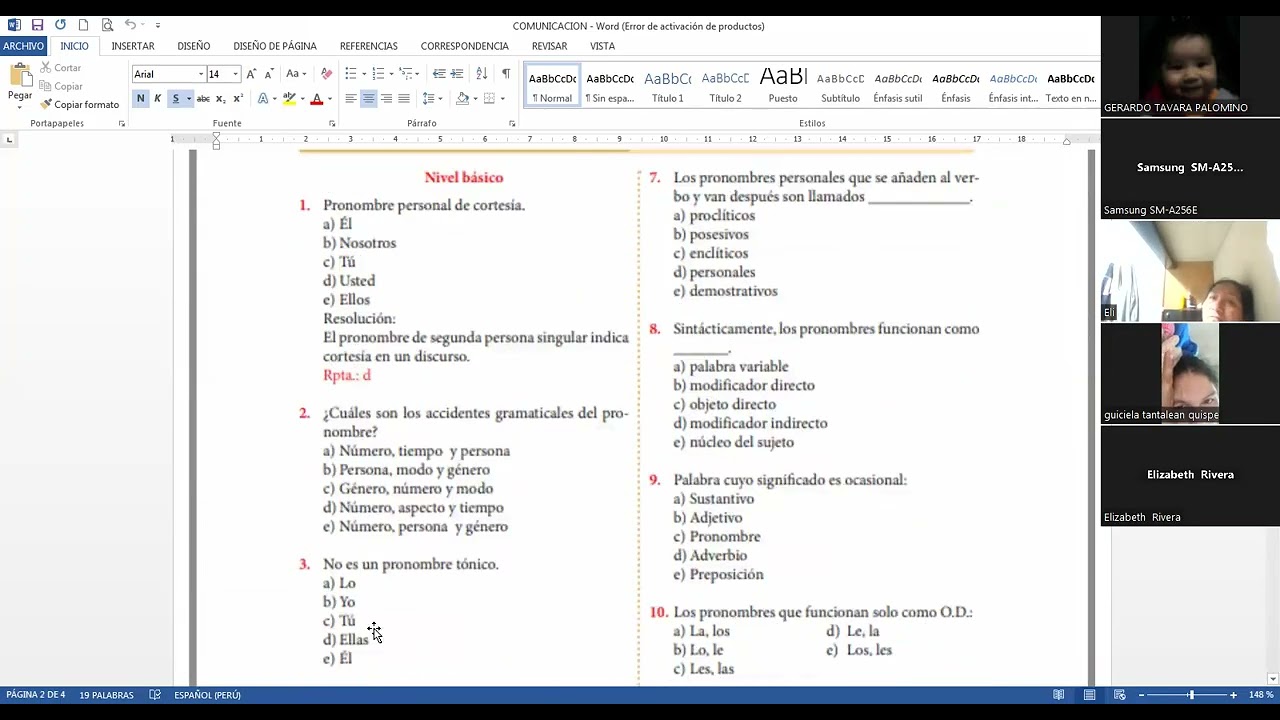Open the DISEÑO DE PÁGINA tab
This screenshot has width=1280, height=720.
point(275,46)
